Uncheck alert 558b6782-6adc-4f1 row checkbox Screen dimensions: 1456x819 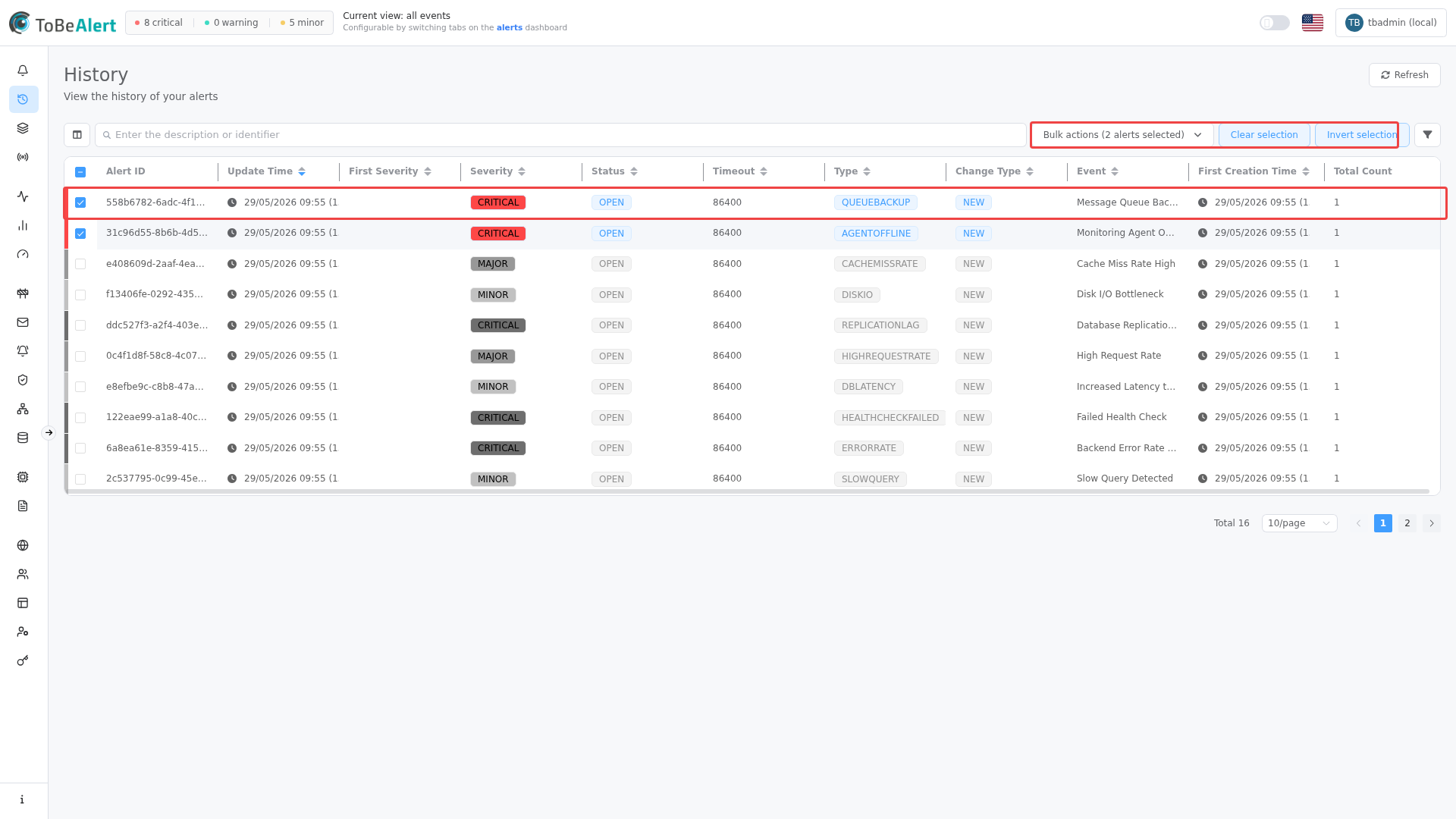[x=80, y=202]
